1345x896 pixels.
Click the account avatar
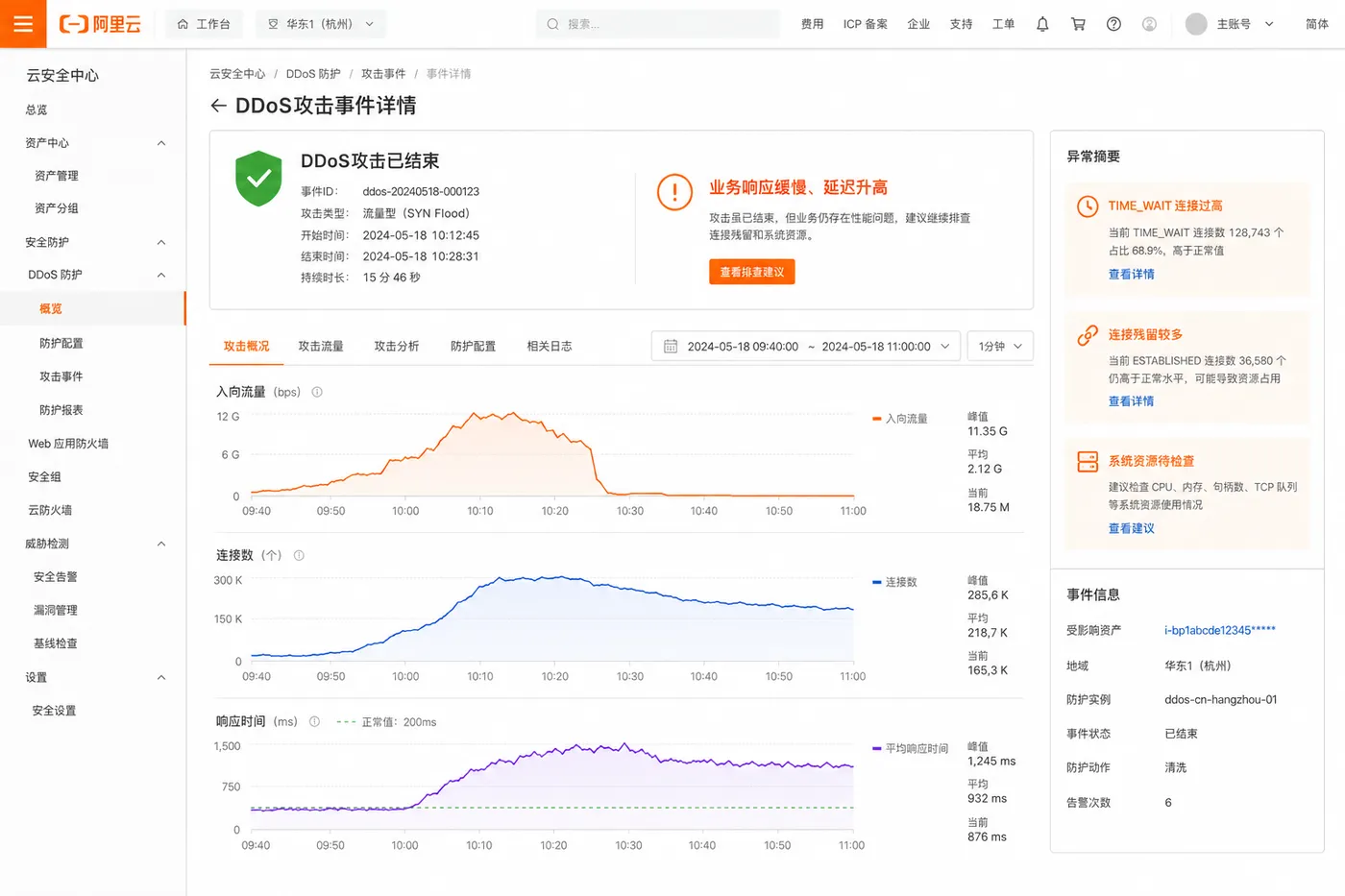1196,24
